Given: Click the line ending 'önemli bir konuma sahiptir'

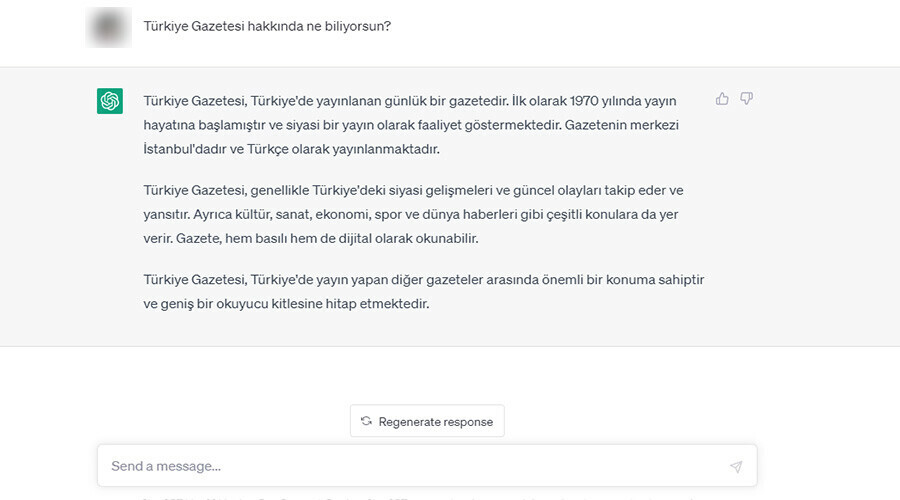Looking at the screenshot, I should point(423,279).
